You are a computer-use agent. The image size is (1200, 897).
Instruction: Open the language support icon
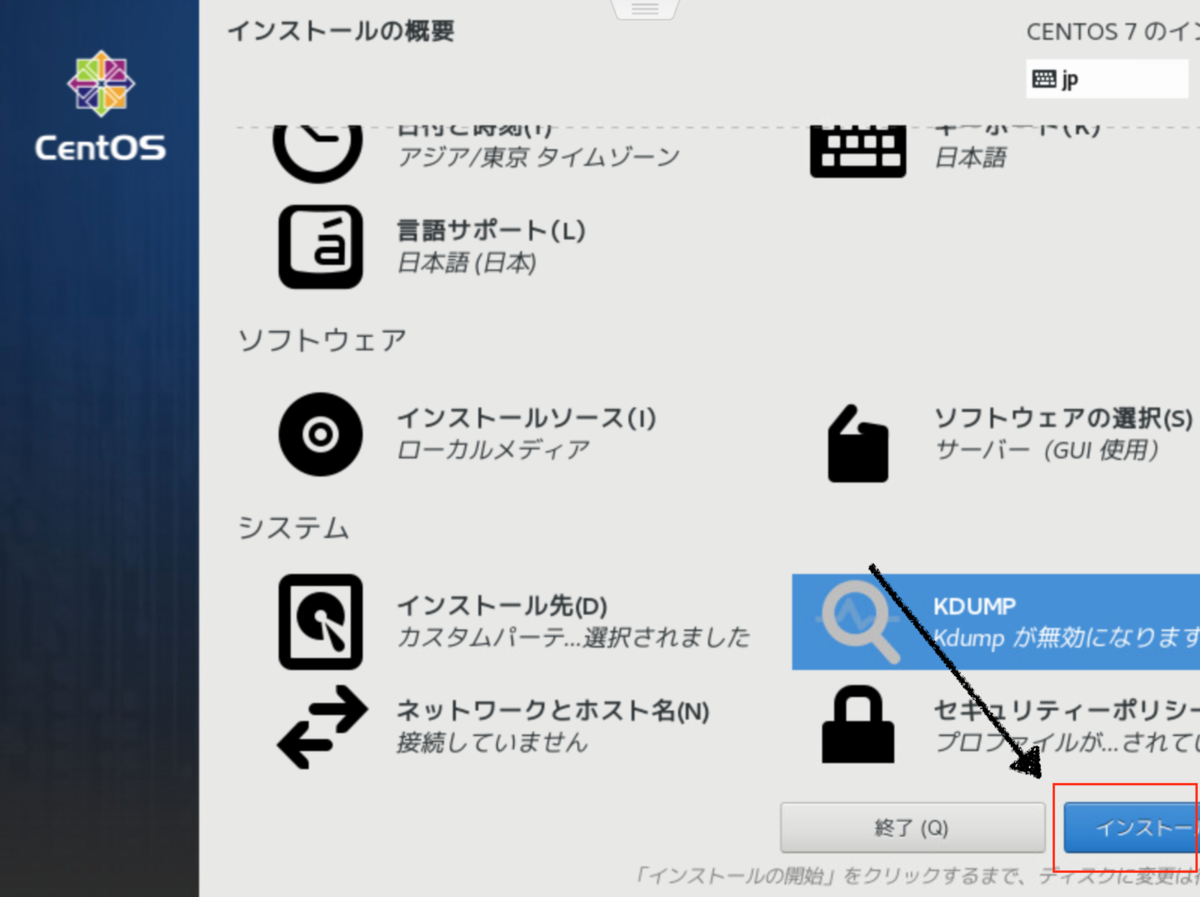pos(320,246)
